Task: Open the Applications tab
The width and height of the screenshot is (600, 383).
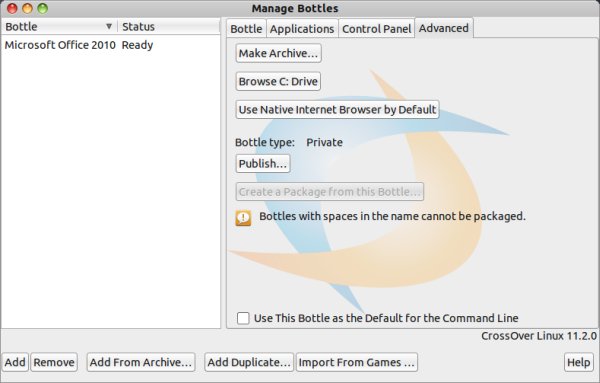Action: click(x=302, y=29)
